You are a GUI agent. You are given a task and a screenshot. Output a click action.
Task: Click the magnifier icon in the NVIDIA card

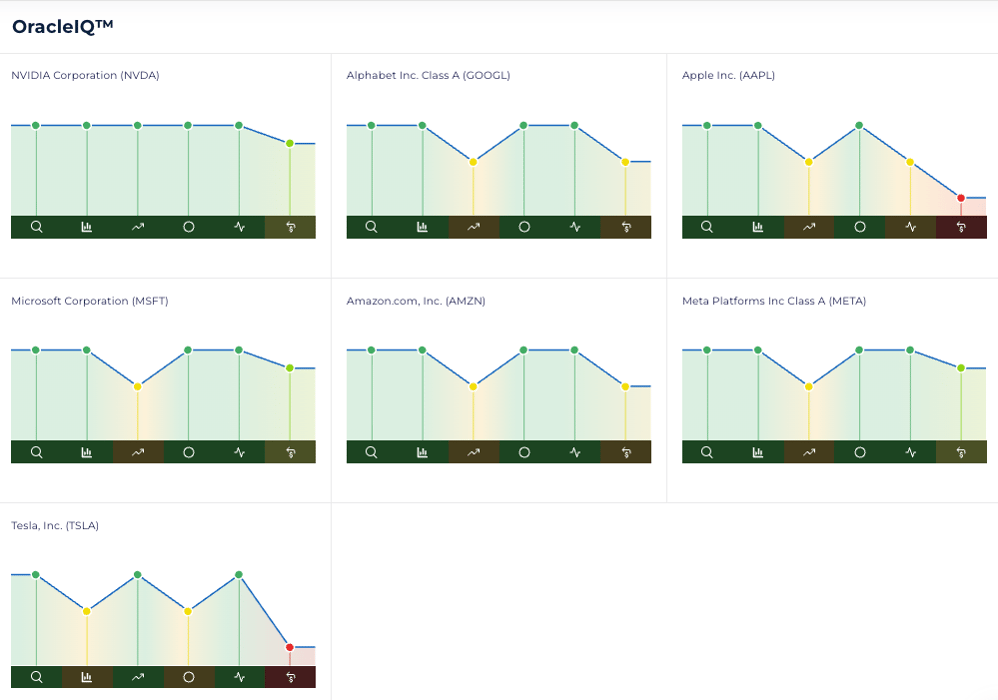pyautogui.click(x=36, y=227)
